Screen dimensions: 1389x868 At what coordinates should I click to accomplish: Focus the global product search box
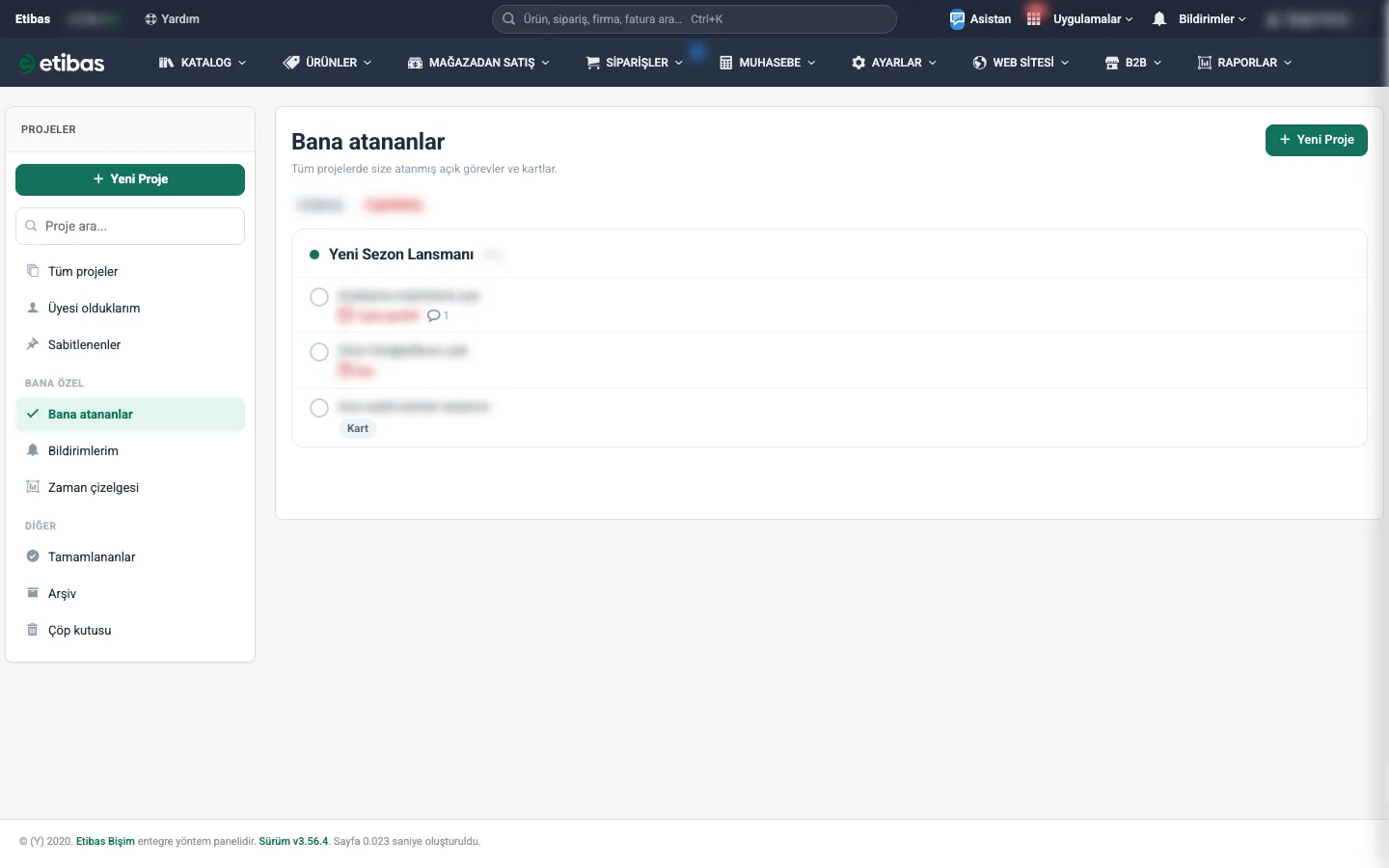[x=694, y=19]
